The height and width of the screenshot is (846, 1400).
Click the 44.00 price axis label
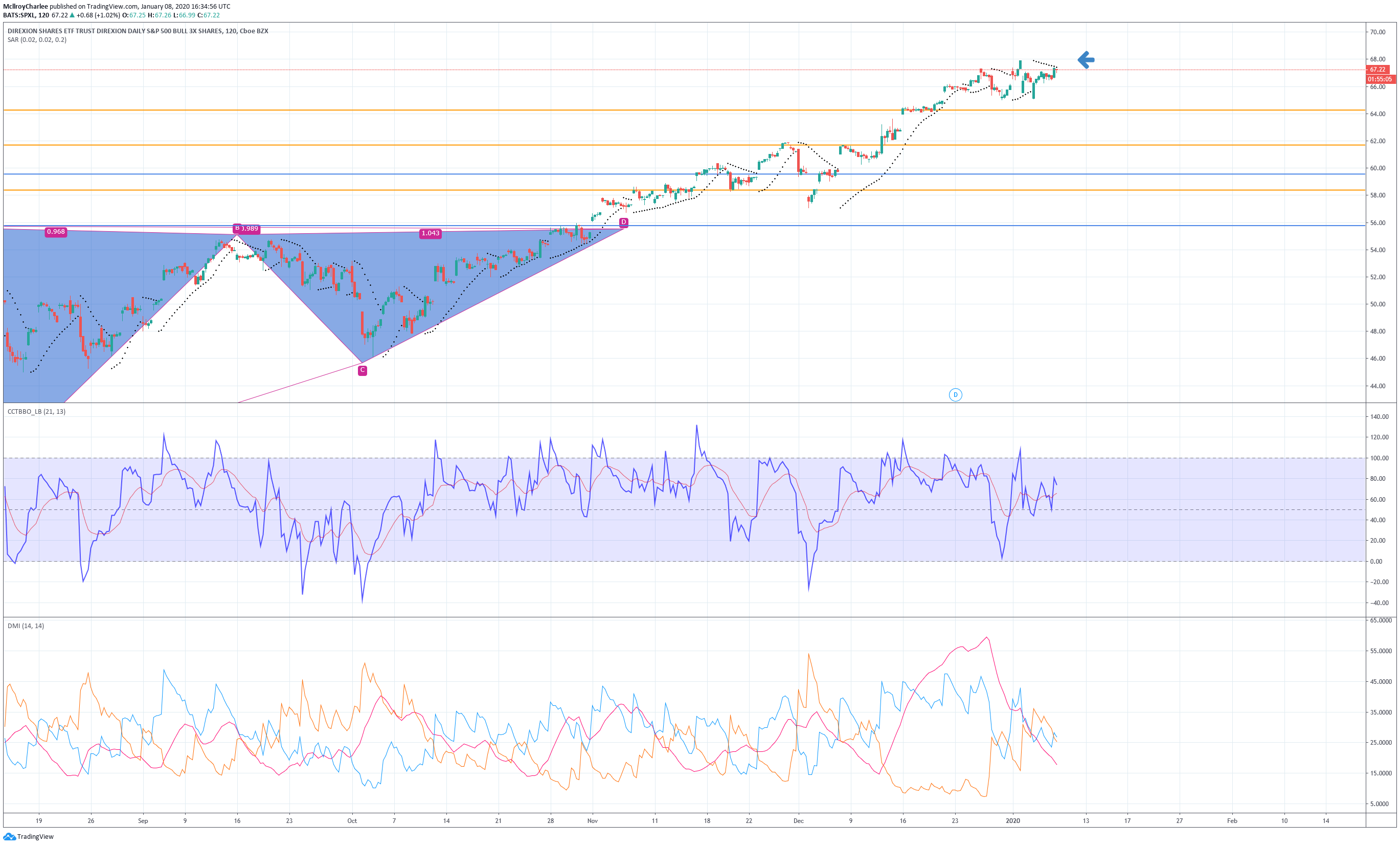click(1378, 386)
